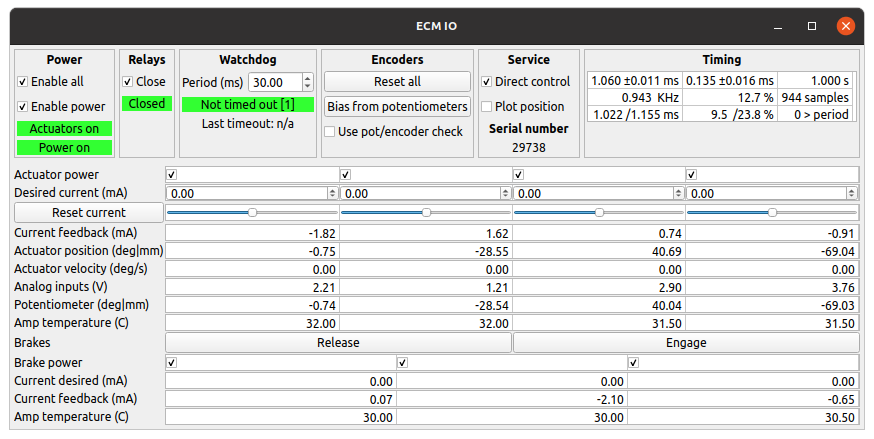Screen dimensions: 874x439
Task: Click the fourth actuator current slider handle
Action: [x=773, y=212]
